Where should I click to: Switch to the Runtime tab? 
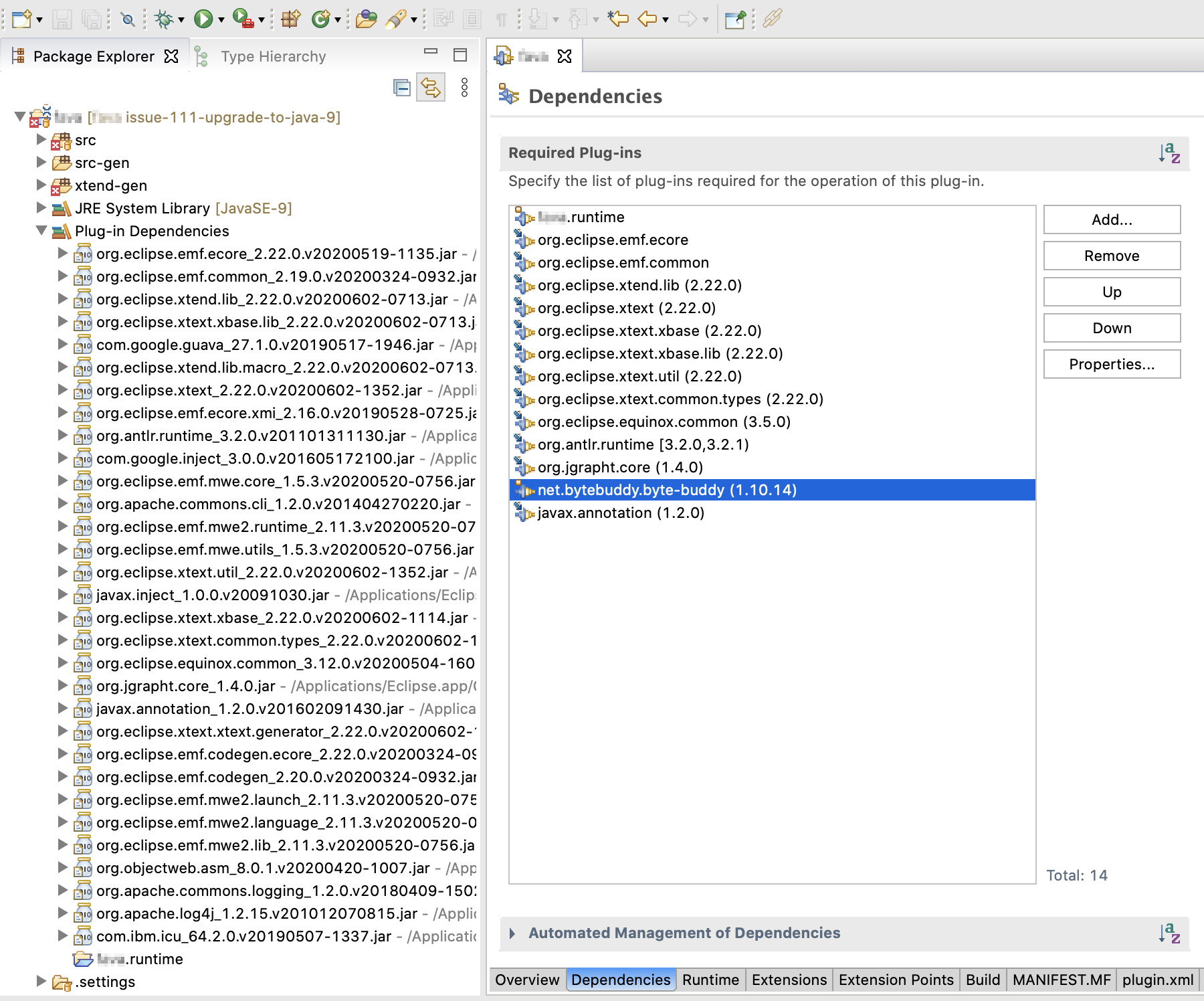pyautogui.click(x=710, y=980)
